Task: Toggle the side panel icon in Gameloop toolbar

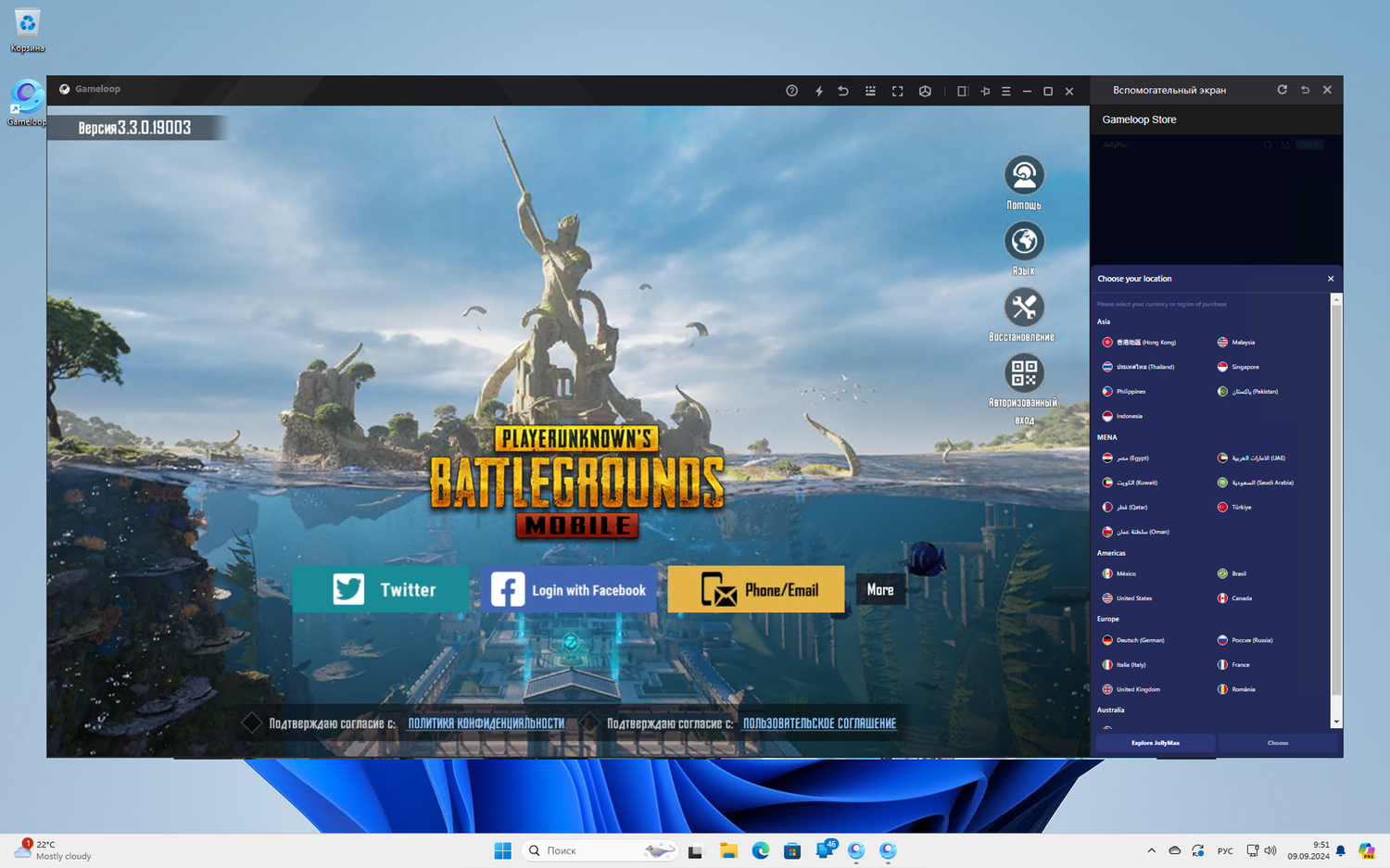Action: coord(962,91)
